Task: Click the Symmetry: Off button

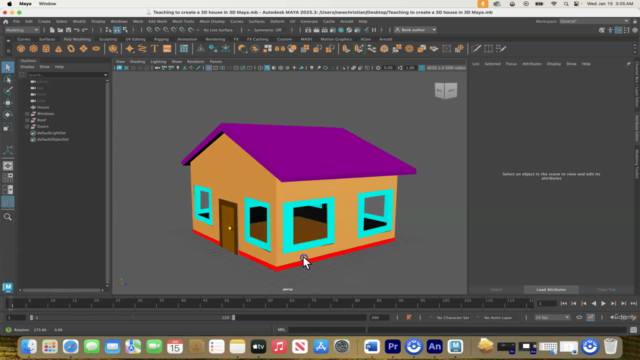Action: 267,30
